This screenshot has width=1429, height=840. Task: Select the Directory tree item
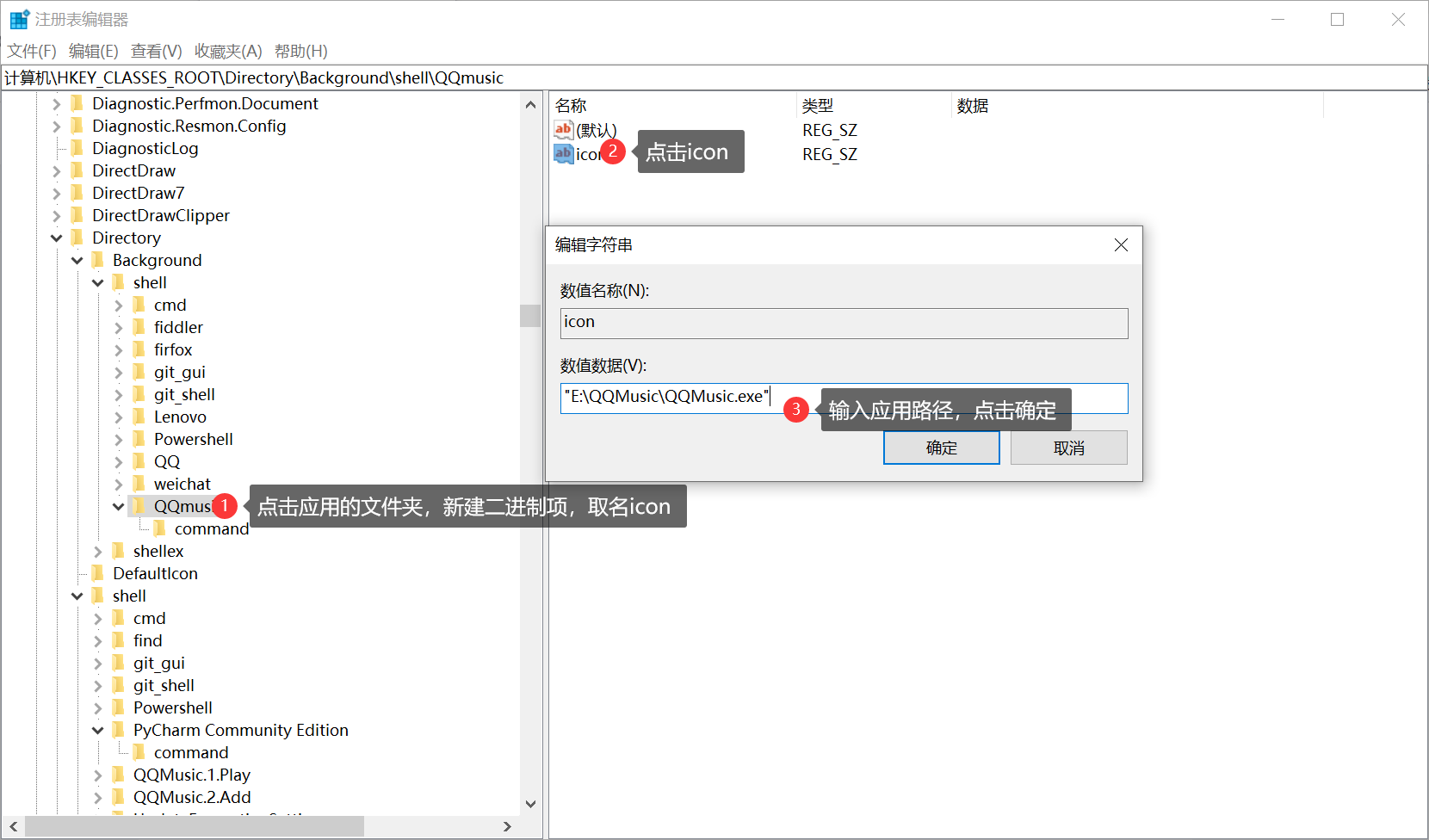pyautogui.click(x=127, y=238)
